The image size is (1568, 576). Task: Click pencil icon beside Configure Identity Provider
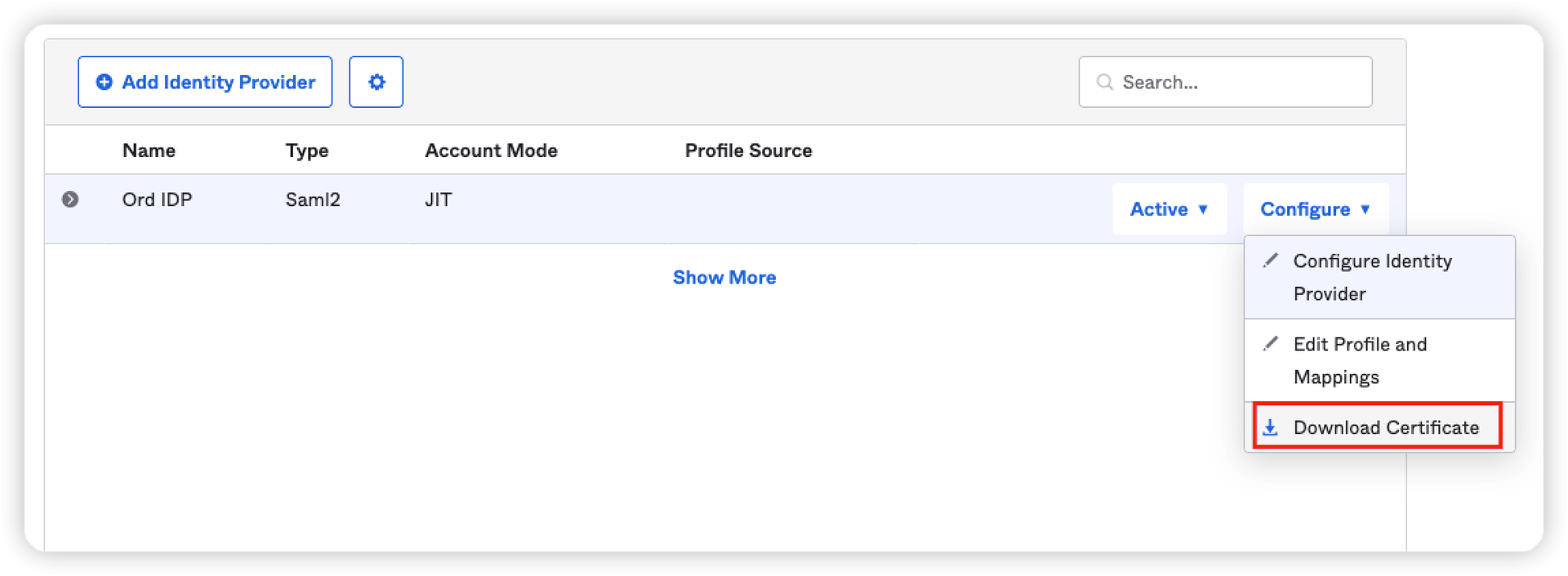pos(1271,261)
